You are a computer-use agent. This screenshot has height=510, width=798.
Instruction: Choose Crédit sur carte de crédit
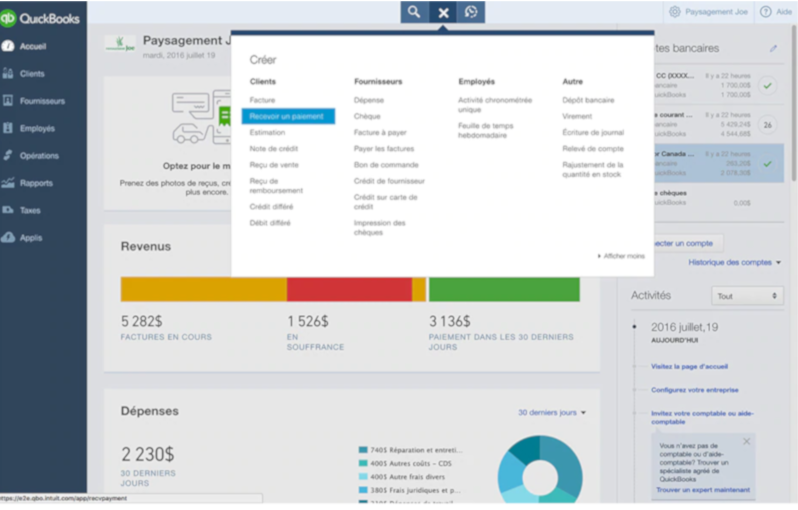pyautogui.click(x=385, y=202)
